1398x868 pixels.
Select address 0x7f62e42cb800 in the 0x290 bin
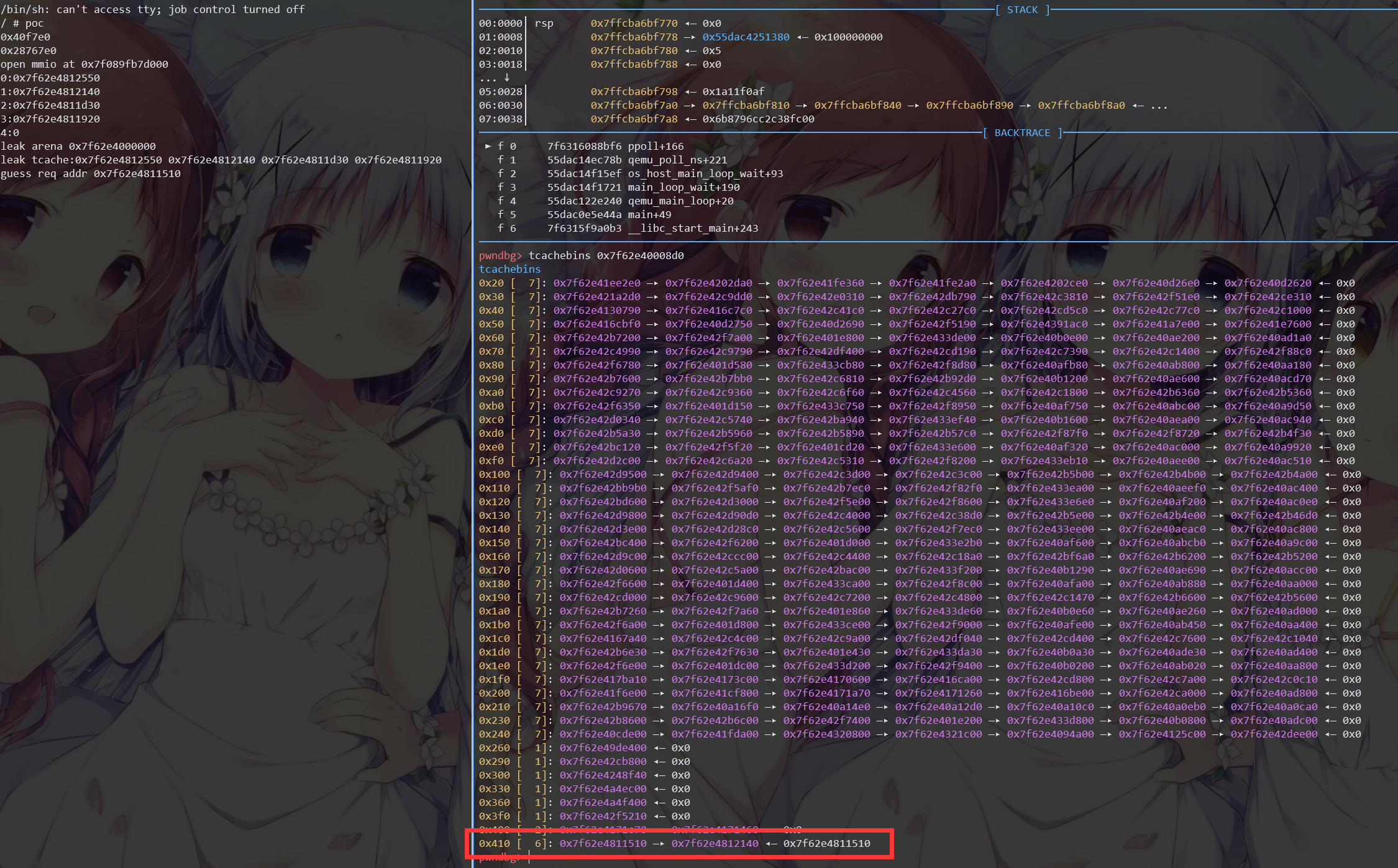point(603,761)
